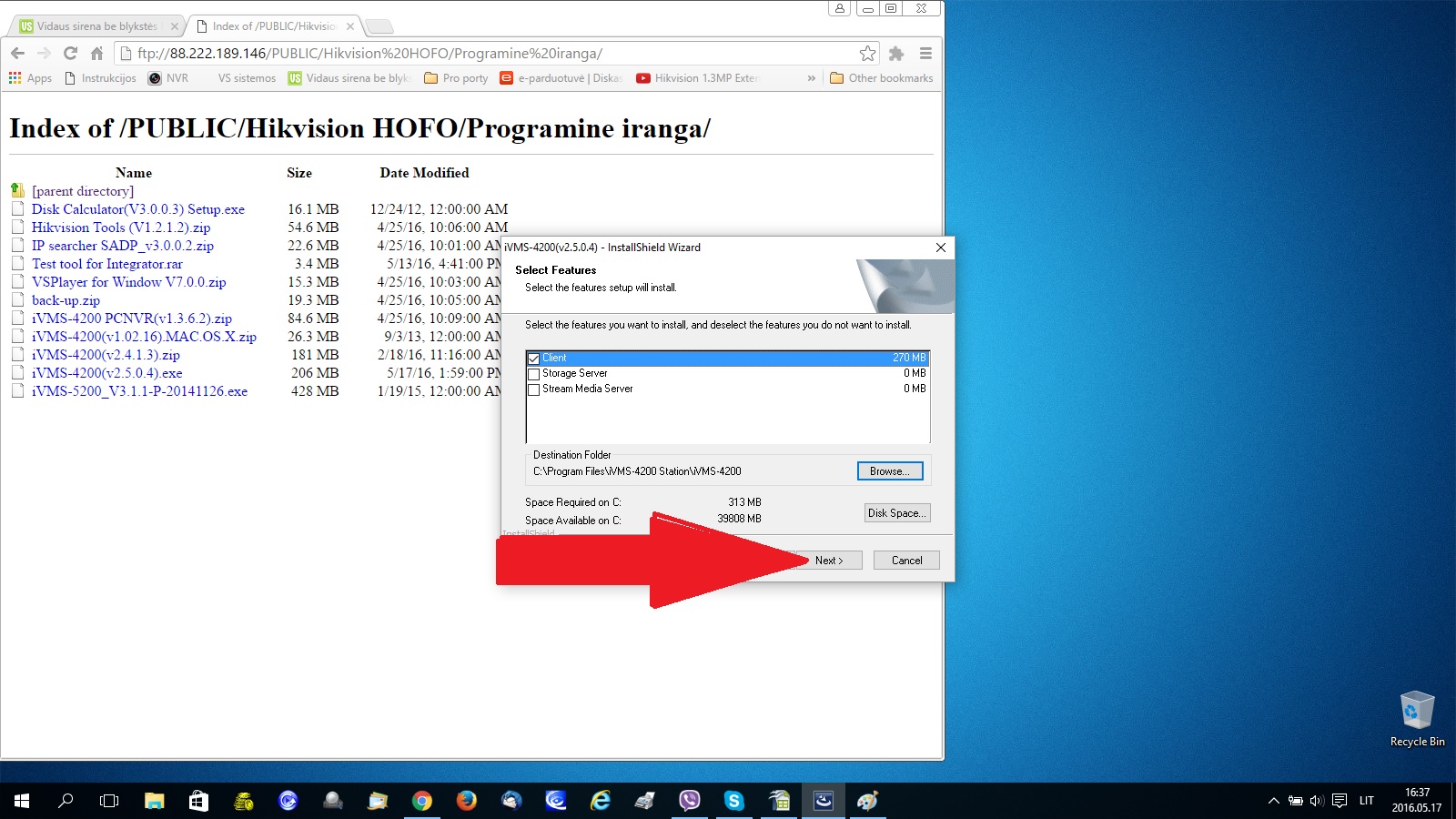Download iVMS-4200(v2.4.1.3).zip

pyautogui.click(x=106, y=355)
